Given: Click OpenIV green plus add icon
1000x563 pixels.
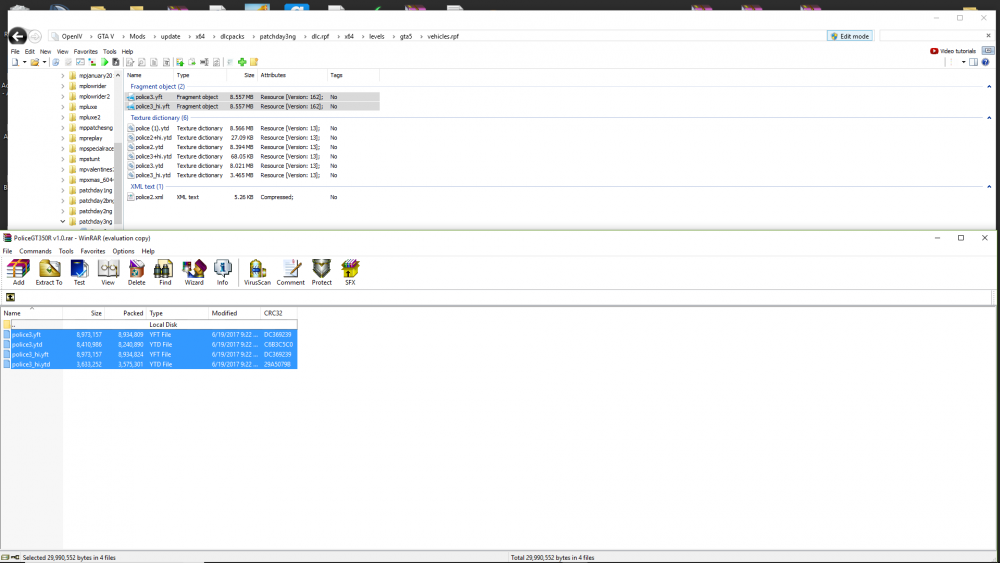Looking at the screenshot, I should (242, 62).
